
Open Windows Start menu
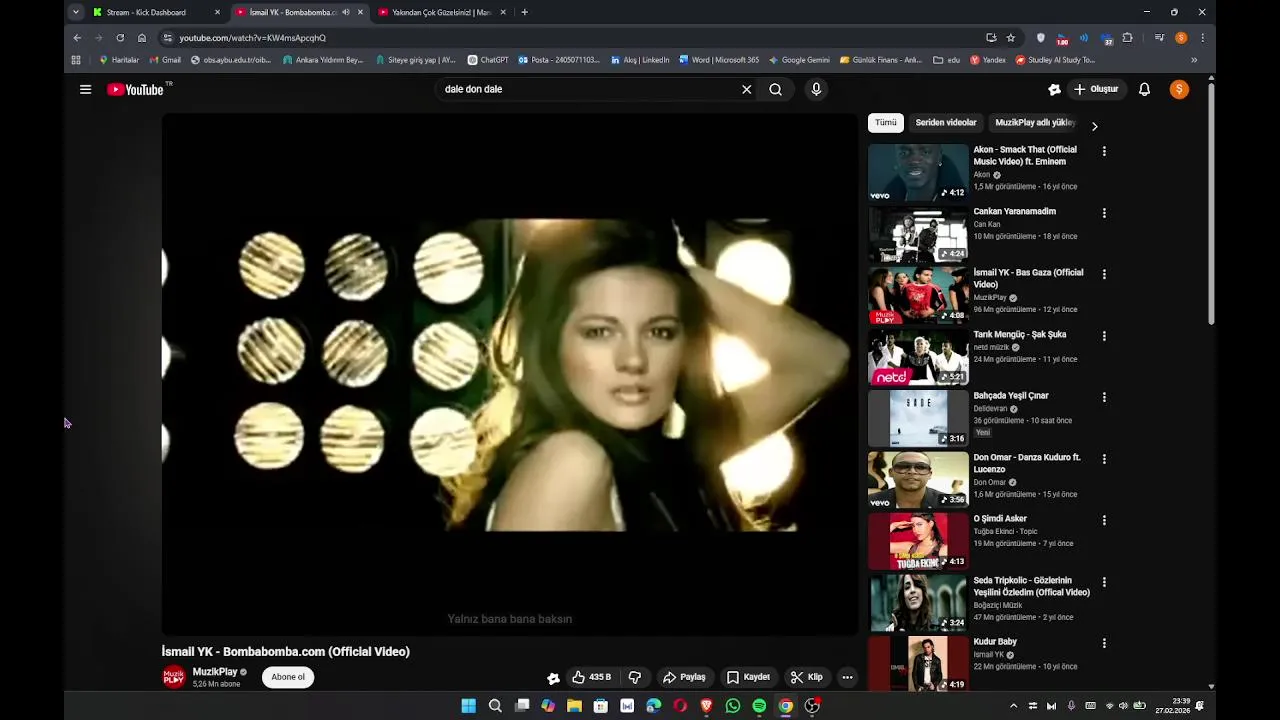pyautogui.click(x=468, y=706)
